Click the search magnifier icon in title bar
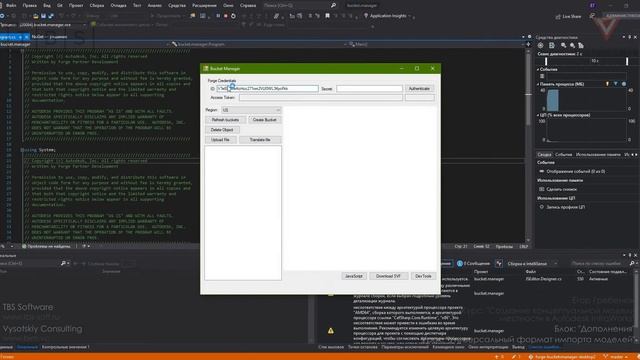 point(333,6)
